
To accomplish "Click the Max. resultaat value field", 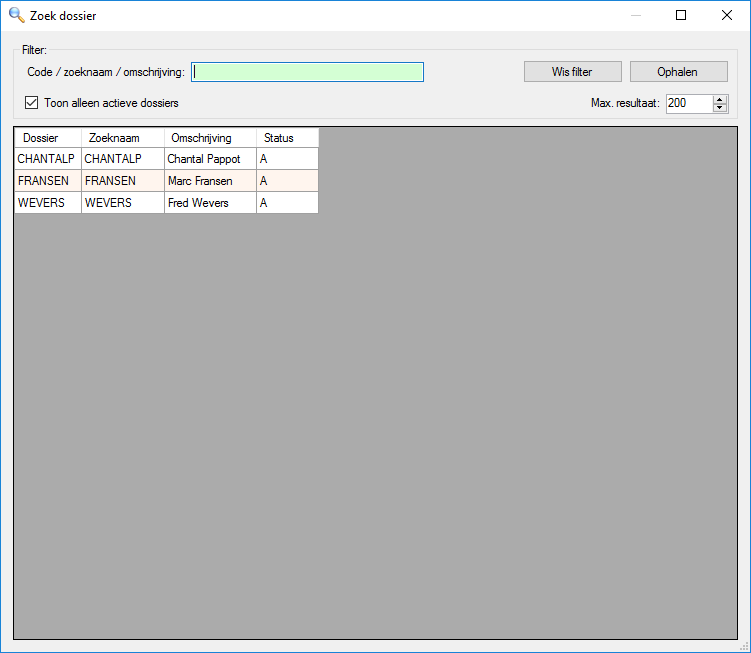I will coord(689,103).
